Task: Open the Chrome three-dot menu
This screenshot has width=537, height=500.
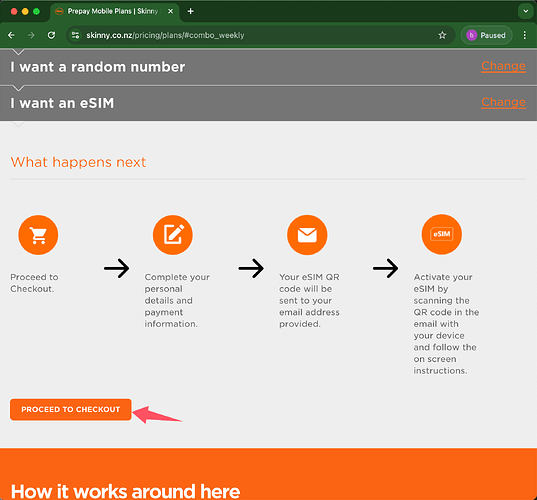Action: [525, 35]
